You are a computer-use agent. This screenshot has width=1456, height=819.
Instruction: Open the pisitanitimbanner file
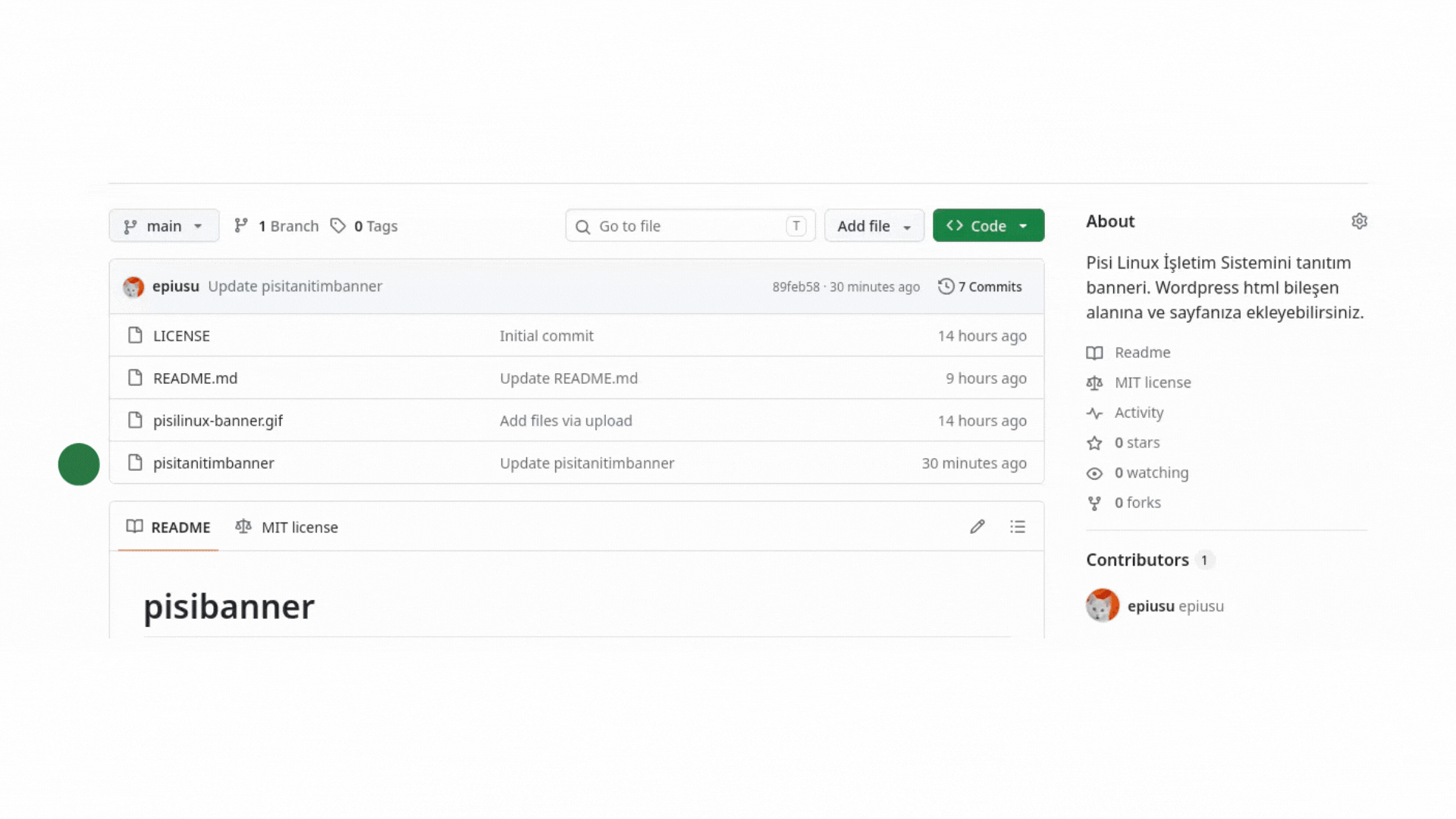coord(213,463)
